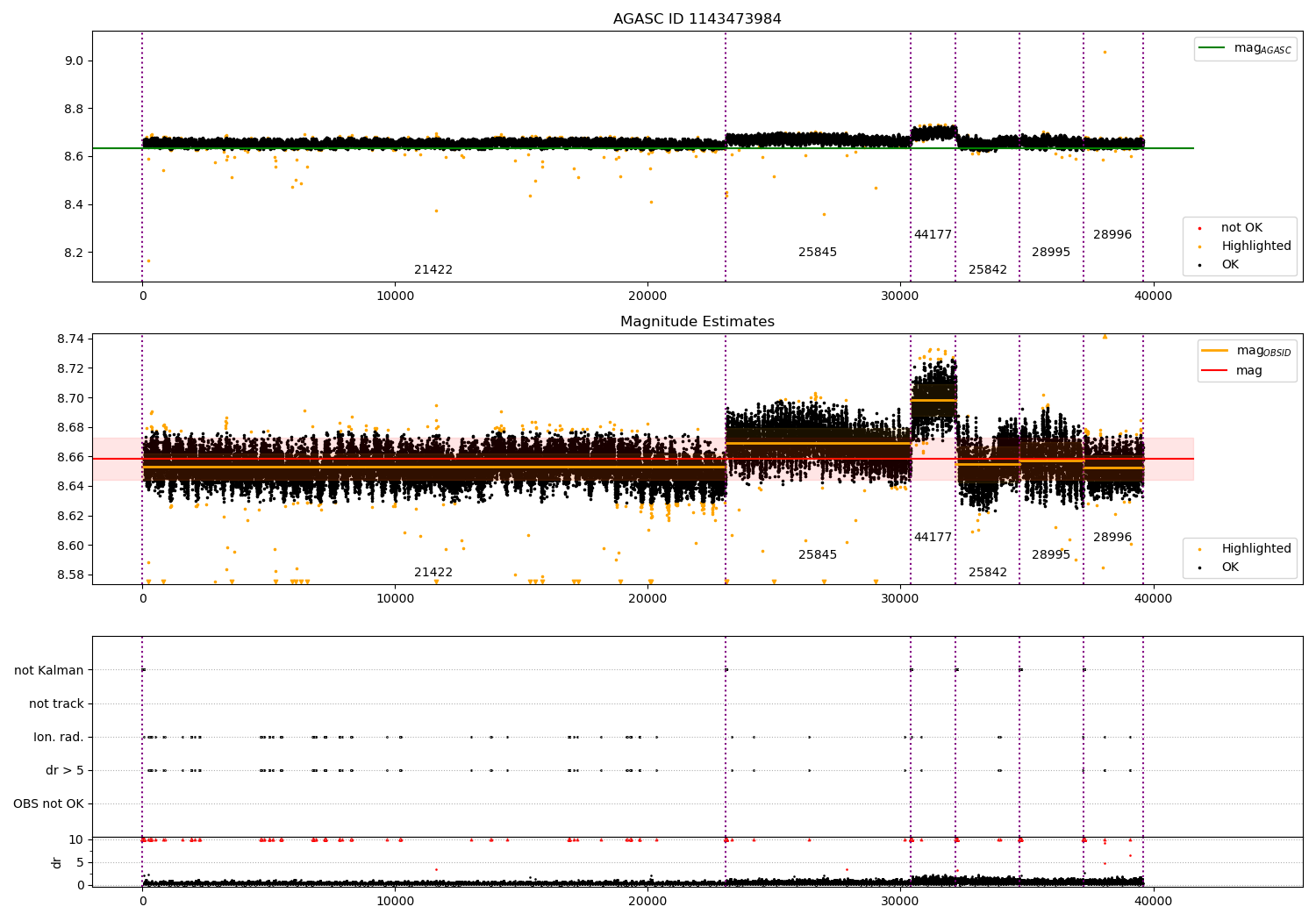Viewport: 1316px width, 921px height.
Task: Click the '8.66' y-axis tick label
Action: [x=70, y=458]
